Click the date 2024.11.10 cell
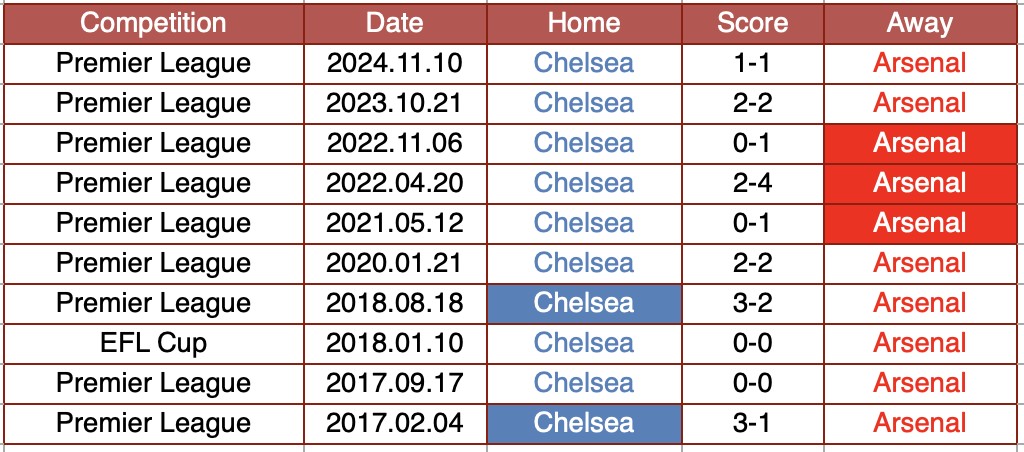1024x452 pixels. click(x=395, y=63)
